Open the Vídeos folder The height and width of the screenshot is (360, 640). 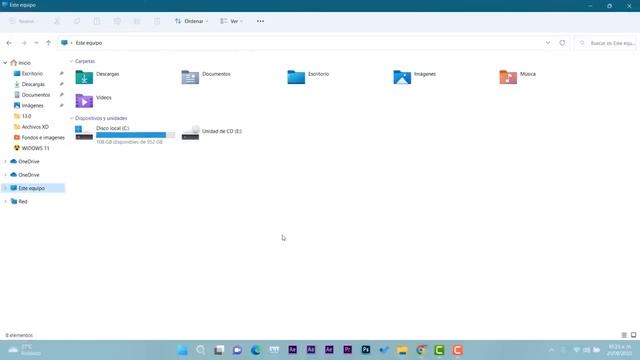point(93,100)
